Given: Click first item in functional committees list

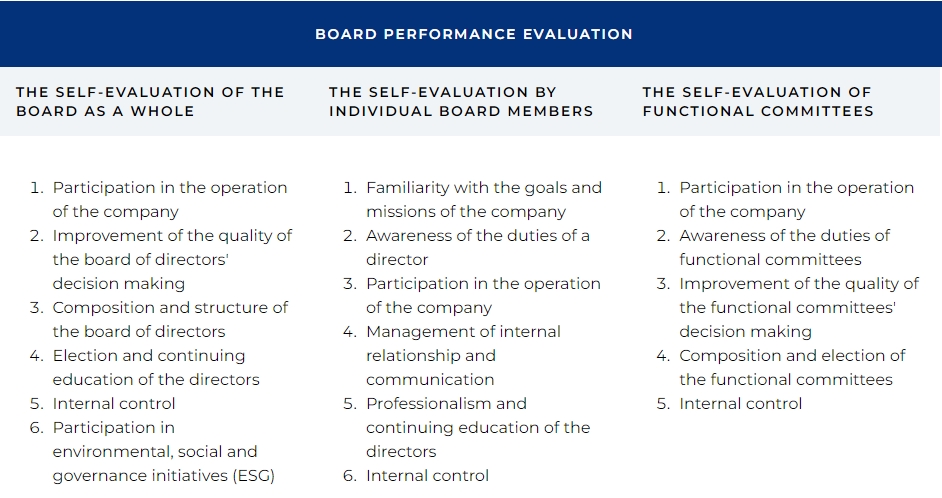Looking at the screenshot, I should click(797, 199).
